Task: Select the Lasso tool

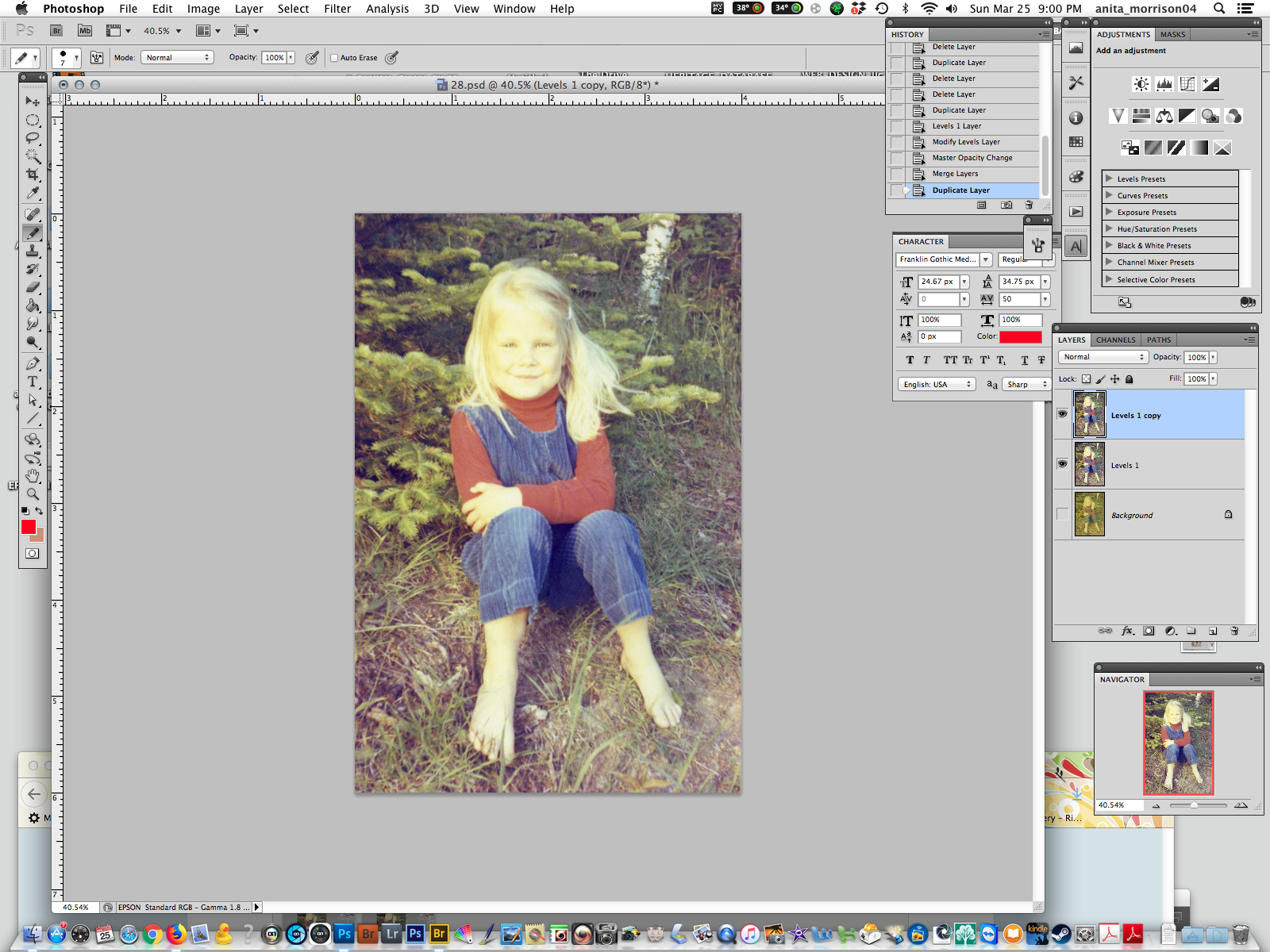Action: pos(33,138)
